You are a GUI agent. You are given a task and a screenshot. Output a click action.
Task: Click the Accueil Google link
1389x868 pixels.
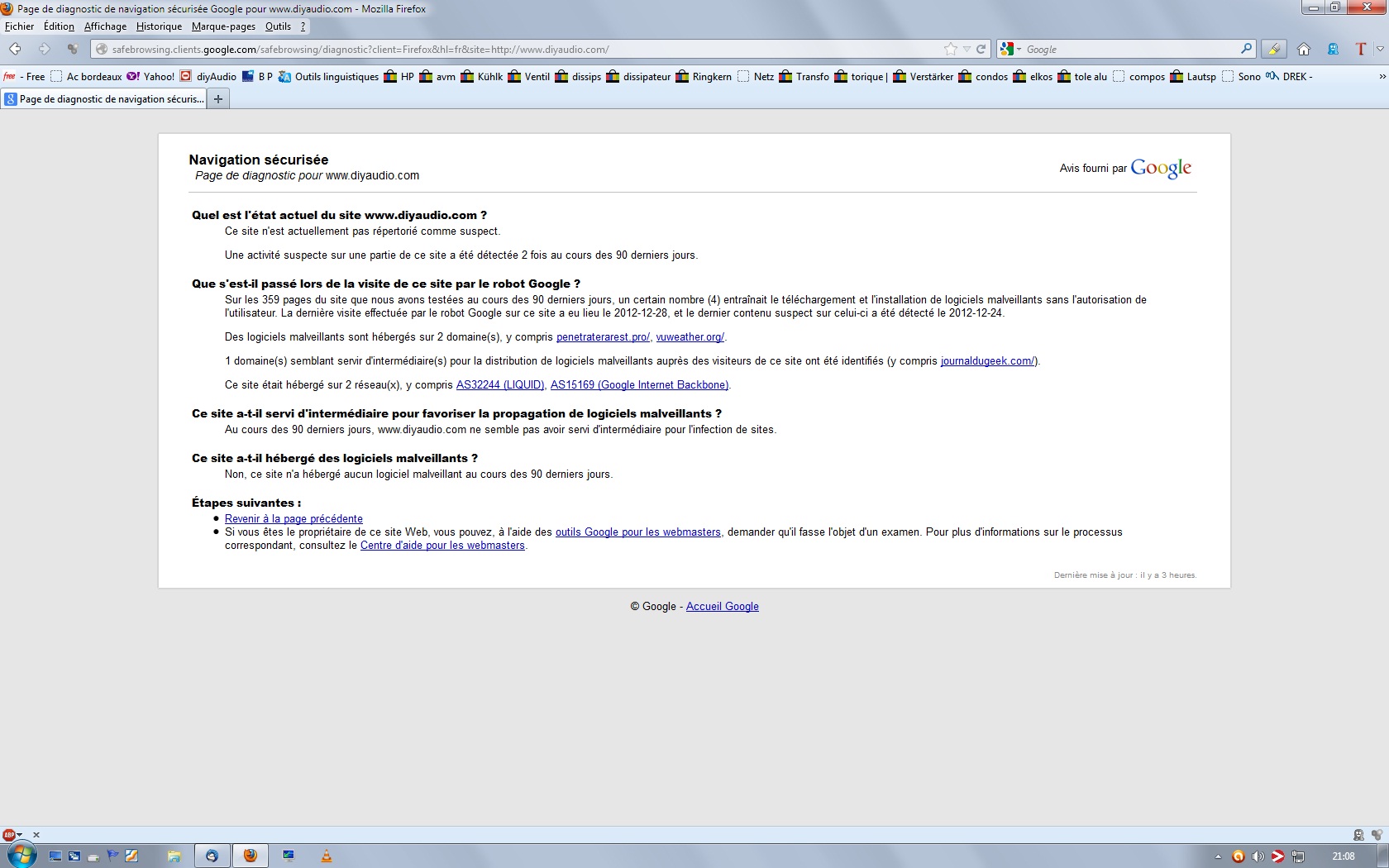(722, 607)
